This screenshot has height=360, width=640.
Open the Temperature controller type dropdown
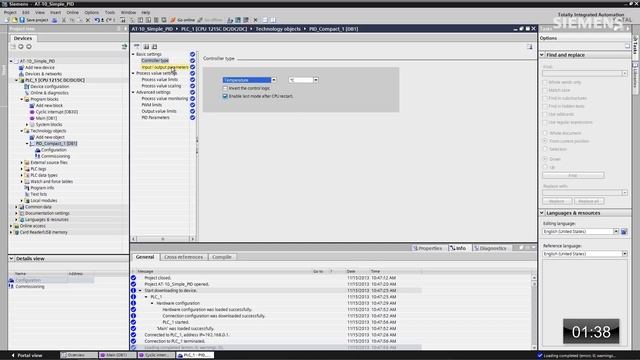click(274, 80)
